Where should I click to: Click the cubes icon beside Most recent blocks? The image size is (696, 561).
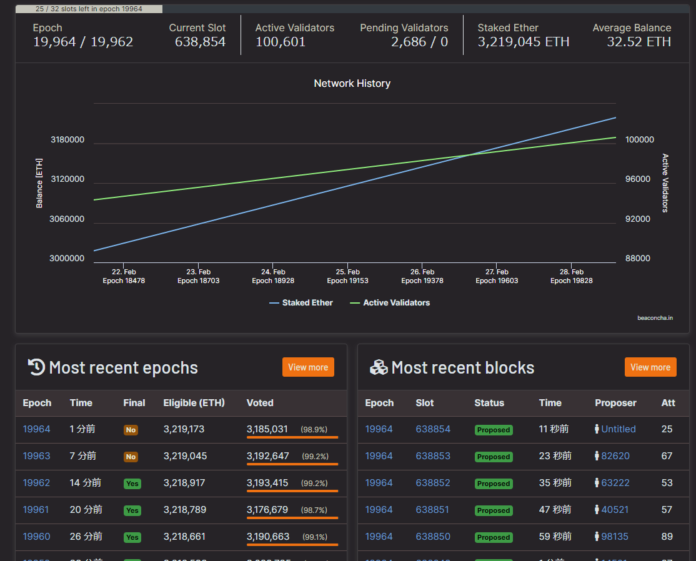click(x=378, y=367)
